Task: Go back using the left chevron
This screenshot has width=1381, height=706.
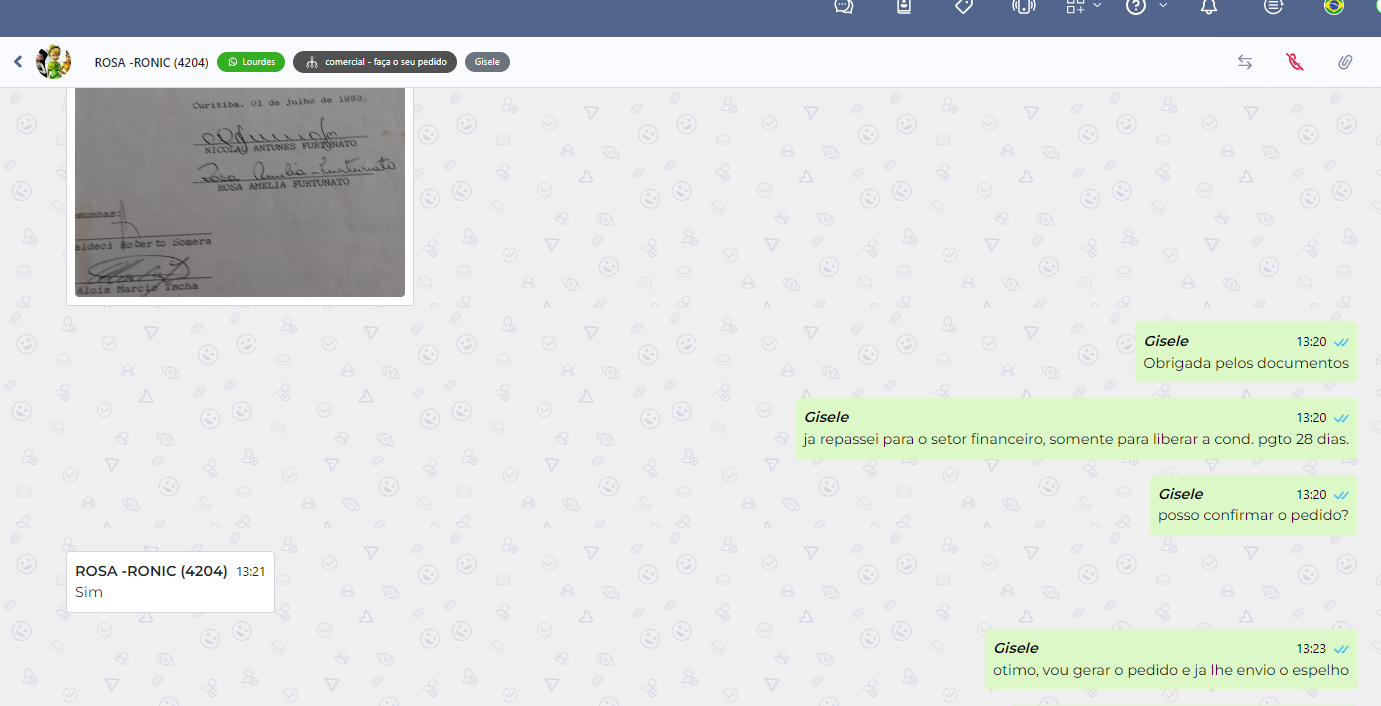Action: coord(18,62)
